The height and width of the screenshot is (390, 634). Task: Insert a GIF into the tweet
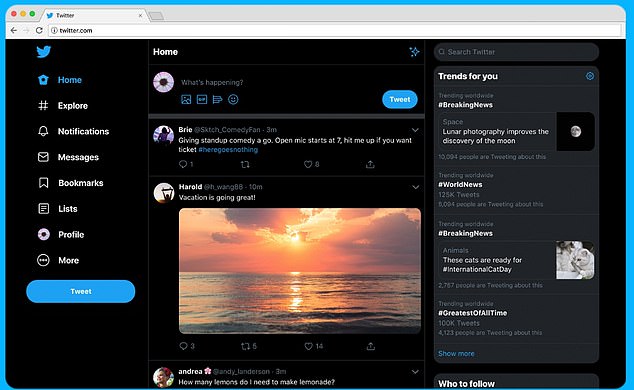(x=202, y=99)
